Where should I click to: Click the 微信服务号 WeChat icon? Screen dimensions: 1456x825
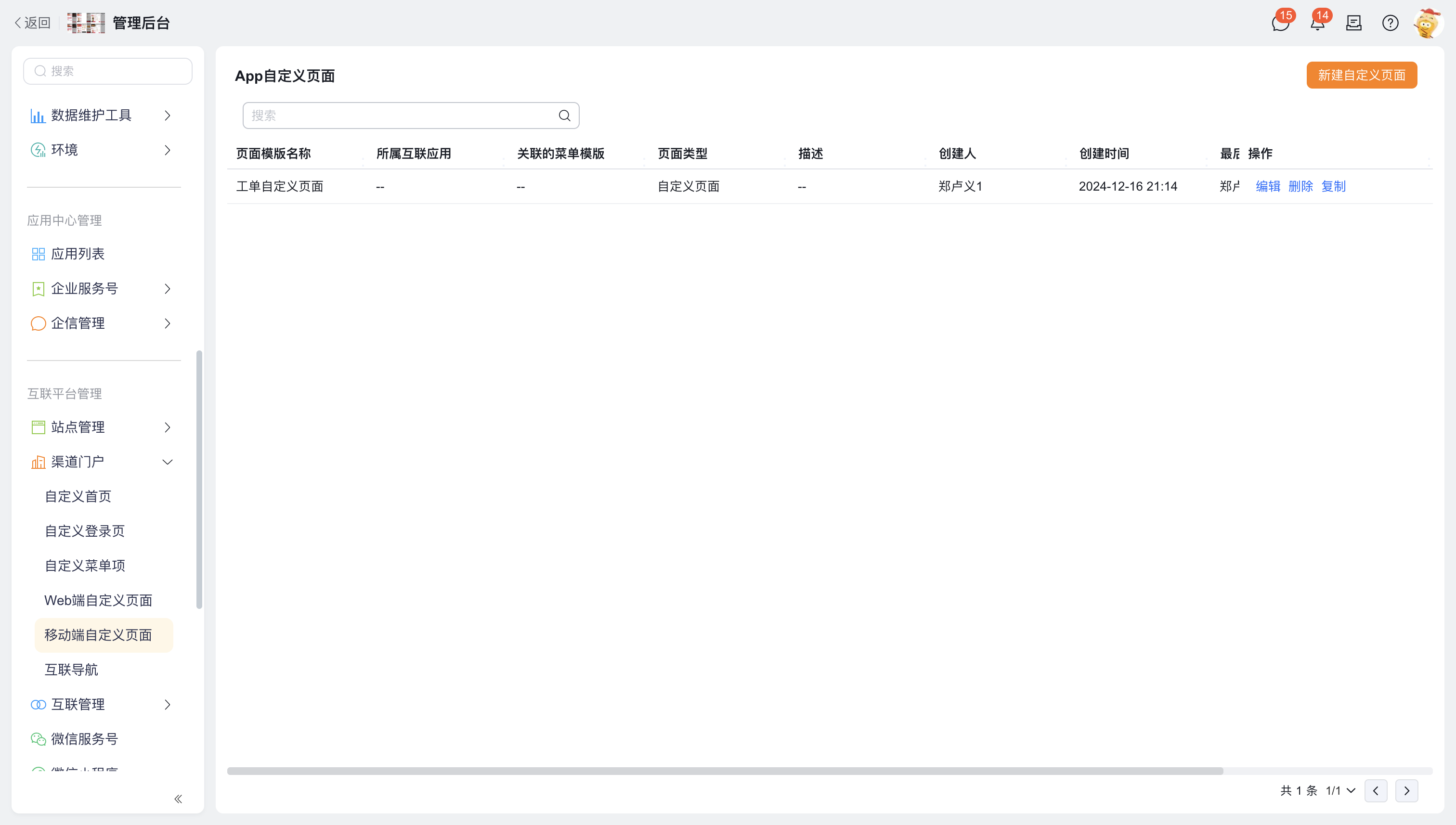(x=38, y=739)
